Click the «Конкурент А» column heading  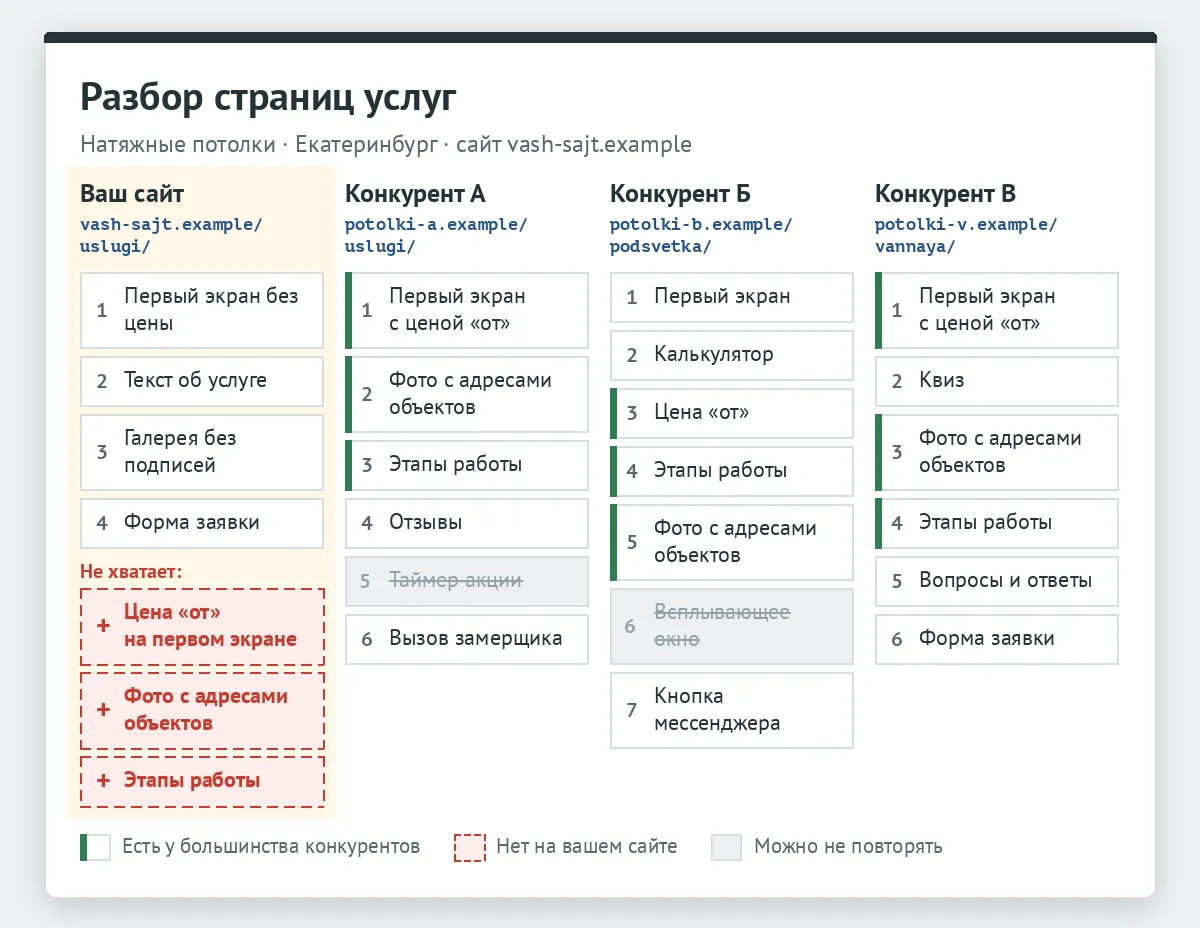pos(415,194)
